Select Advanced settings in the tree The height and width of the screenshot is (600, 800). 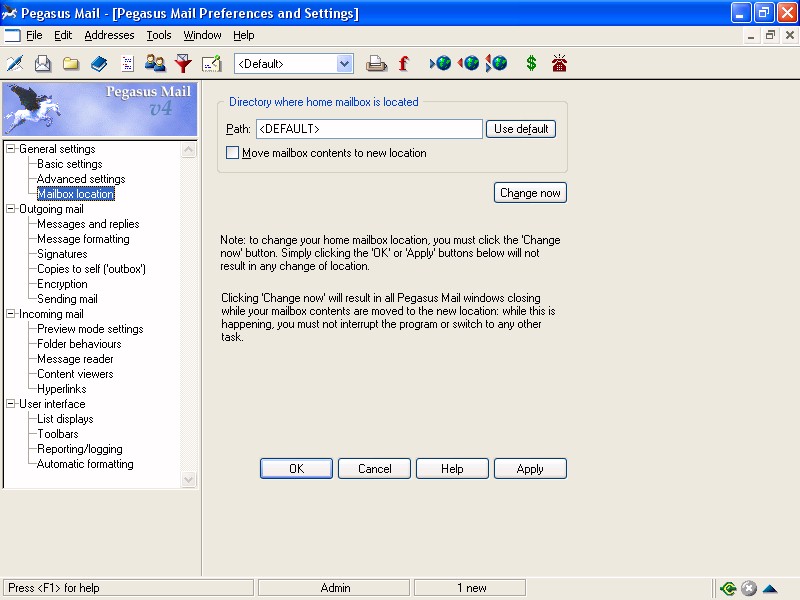point(81,179)
